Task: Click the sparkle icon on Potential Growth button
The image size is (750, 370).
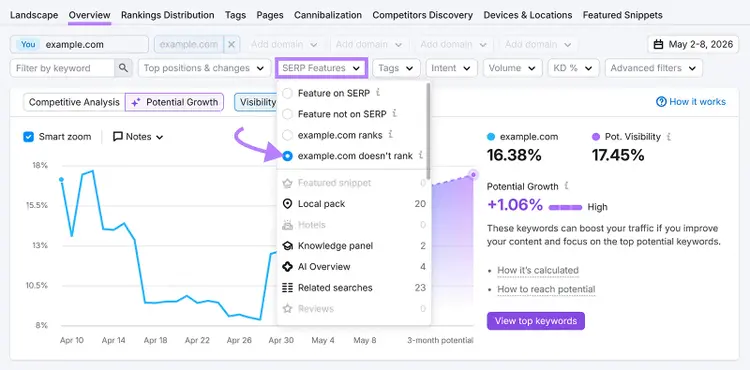Action: 136,102
